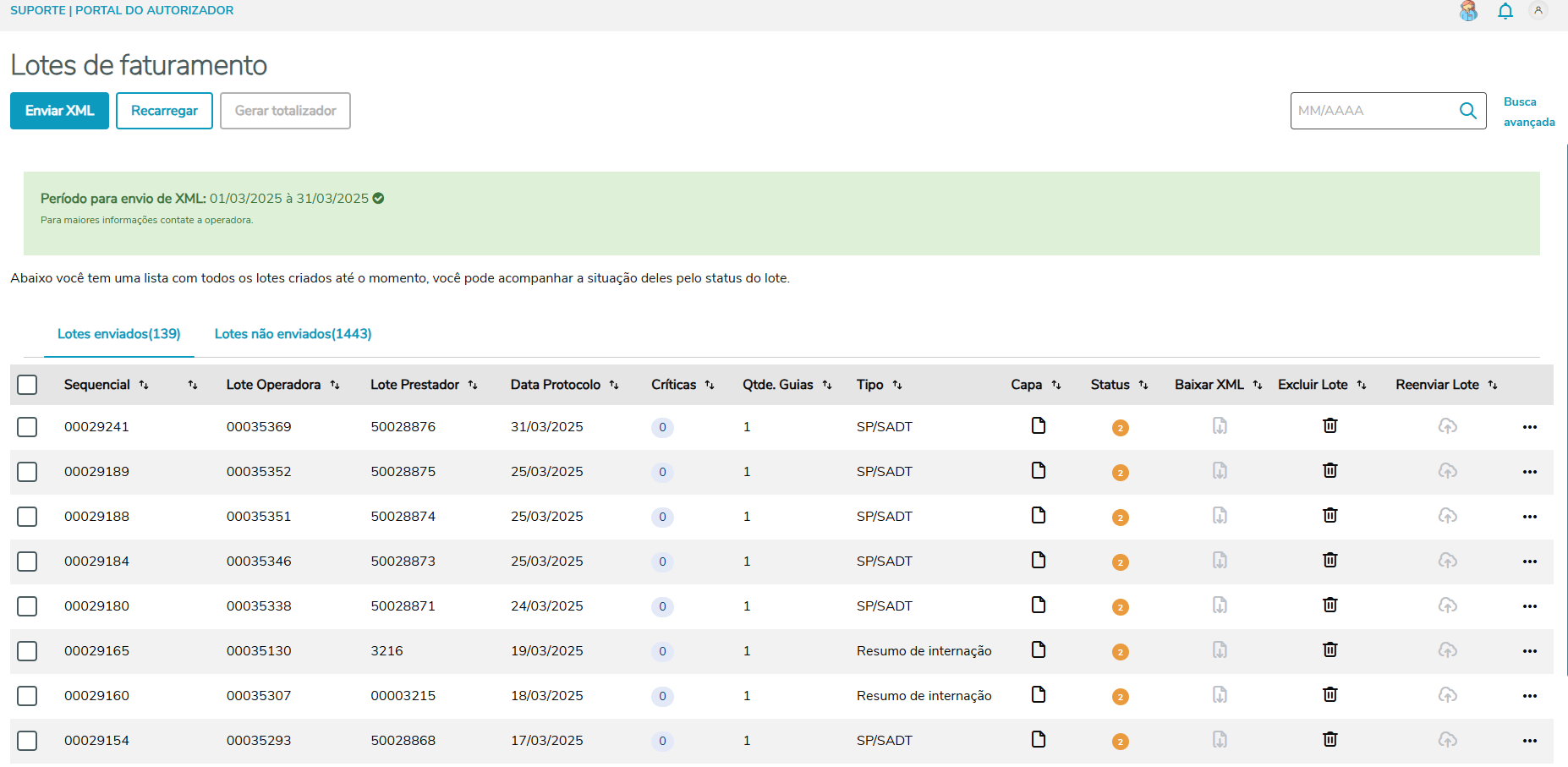Image resolution: width=1568 pixels, height=767 pixels.
Task: Click orange status badge for lote 00029180
Action: pyautogui.click(x=1120, y=607)
